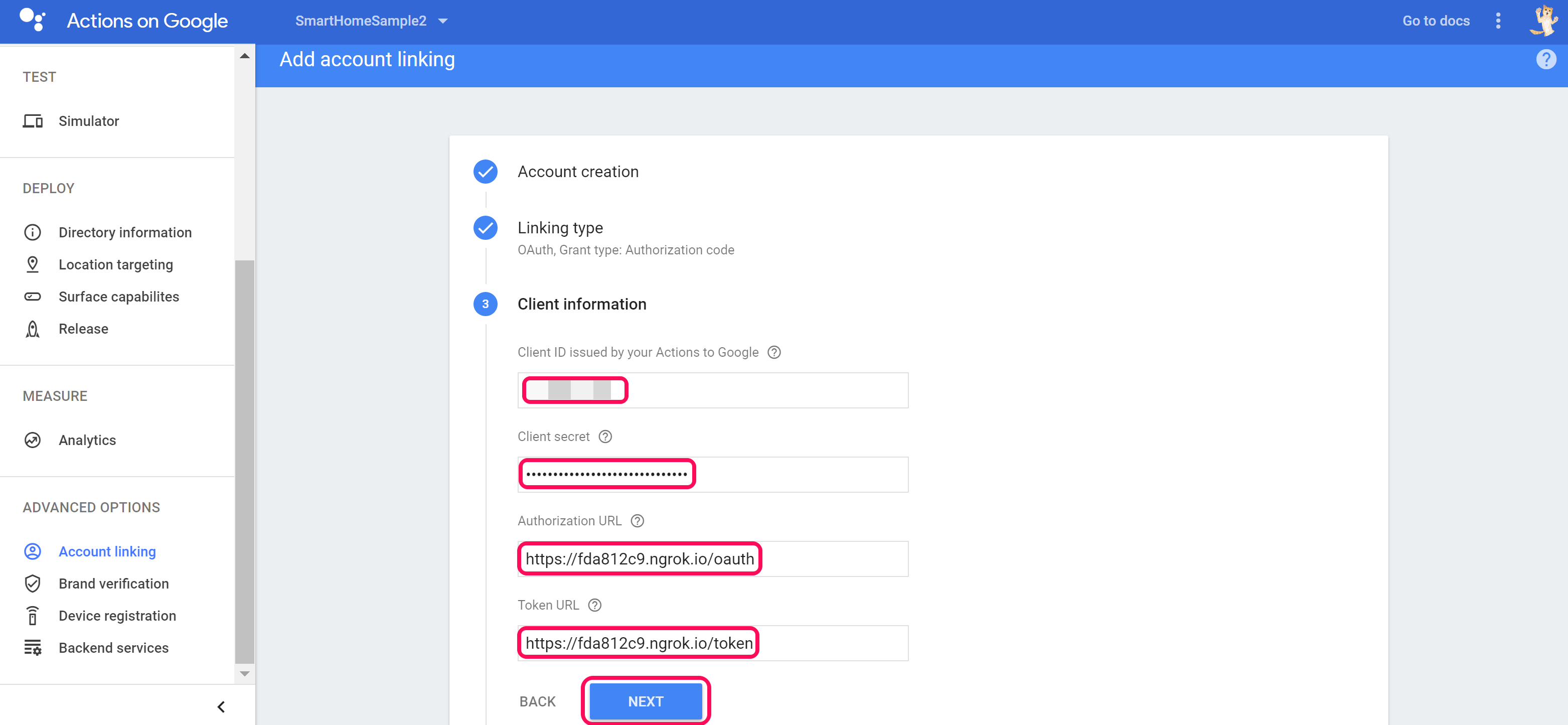Click the Device registration remote icon
Image resolution: width=1568 pixels, height=725 pixels.
coord(33,616)
